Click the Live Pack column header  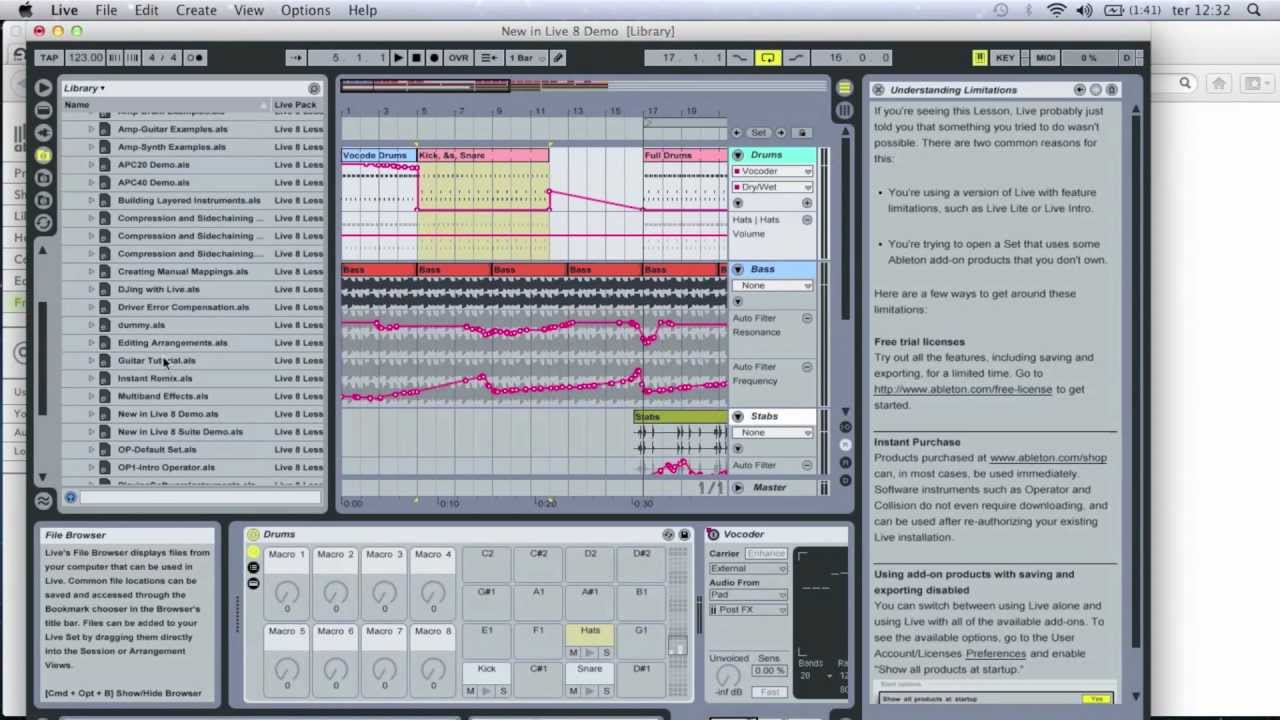coord(295,105)
